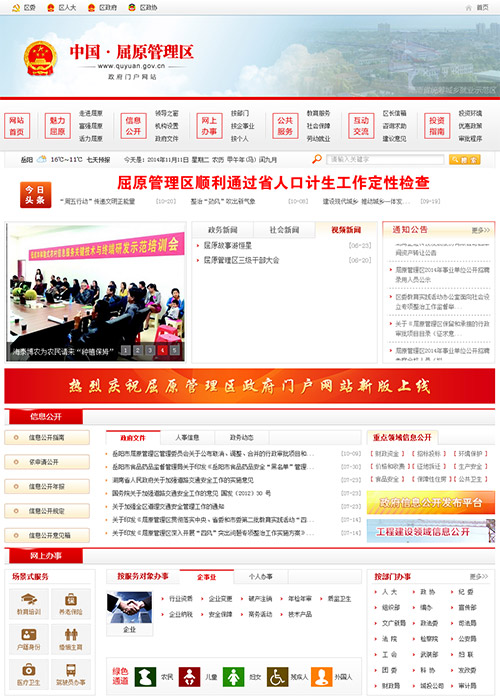This screenshot has height=699, width=500.
Task: Click the training meeting slideshow photo
Action: point(96,292)
